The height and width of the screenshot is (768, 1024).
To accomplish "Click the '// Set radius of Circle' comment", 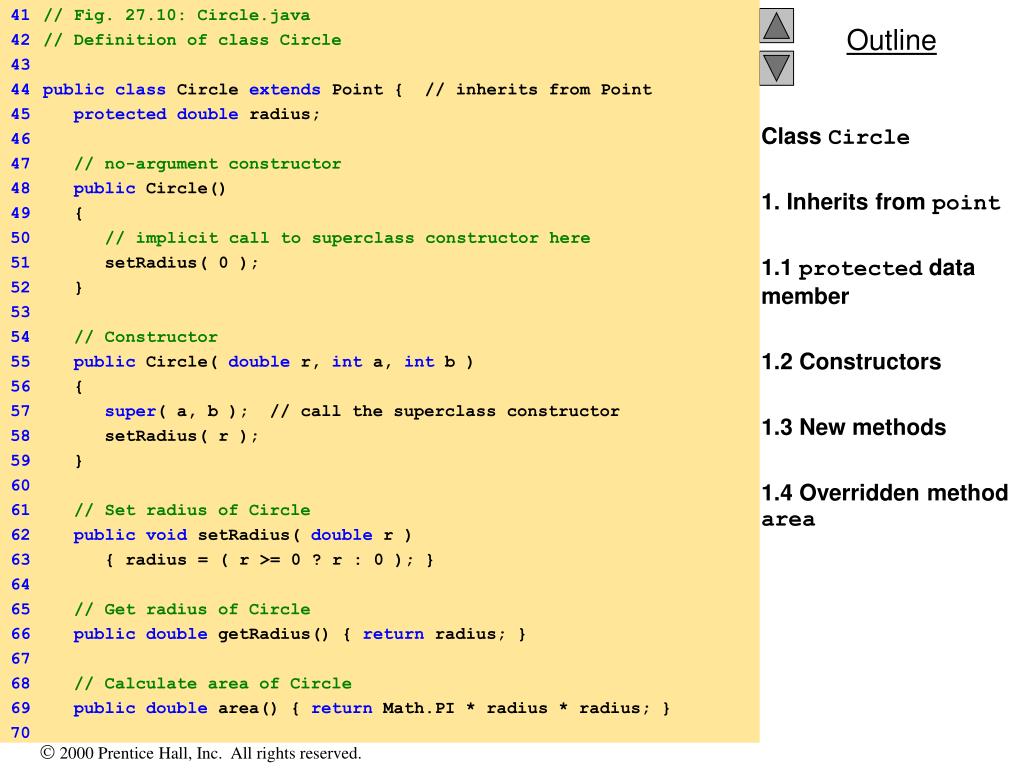I will point(192,510).
